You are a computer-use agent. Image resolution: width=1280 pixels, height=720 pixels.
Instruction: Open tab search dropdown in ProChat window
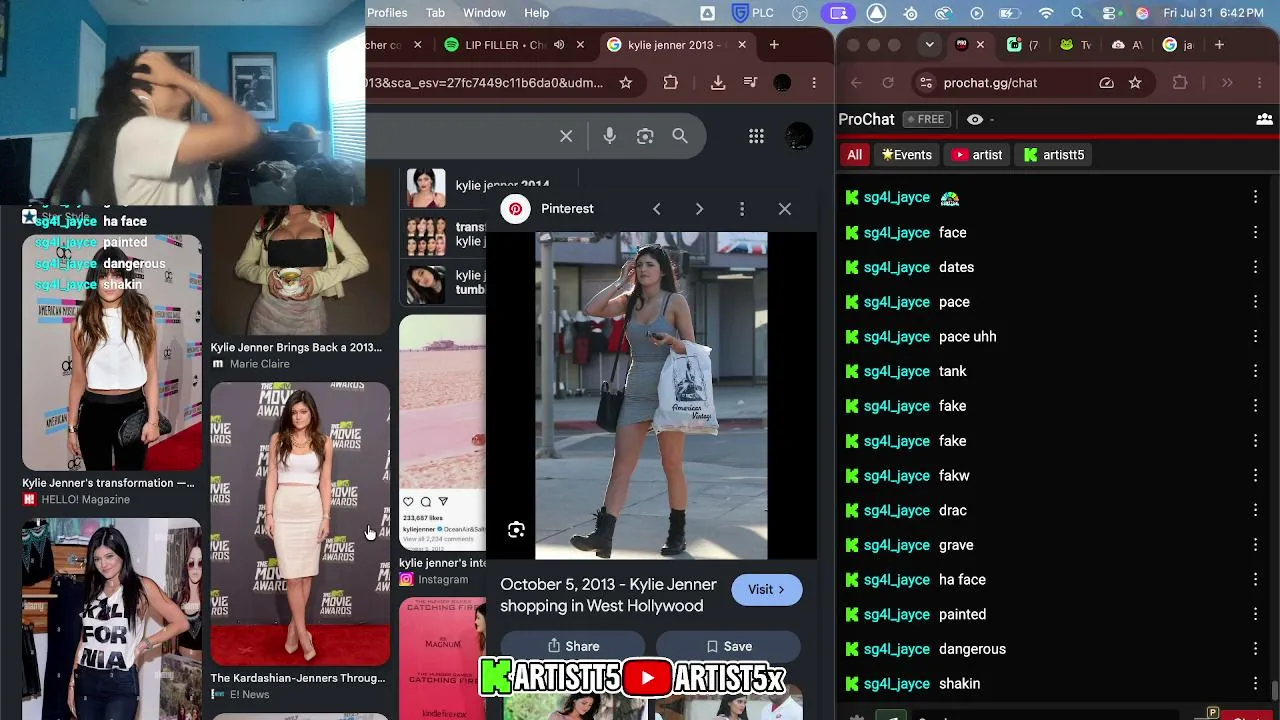click(x=930, y=45)
